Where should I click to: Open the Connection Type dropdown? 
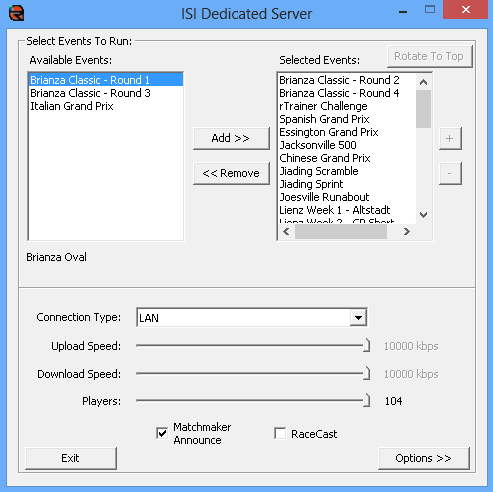[x=358, y=318]
